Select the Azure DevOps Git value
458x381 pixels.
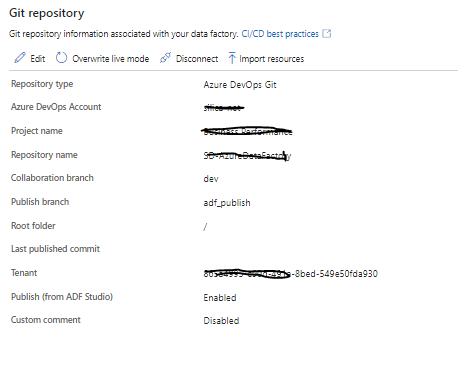point(240,85)
